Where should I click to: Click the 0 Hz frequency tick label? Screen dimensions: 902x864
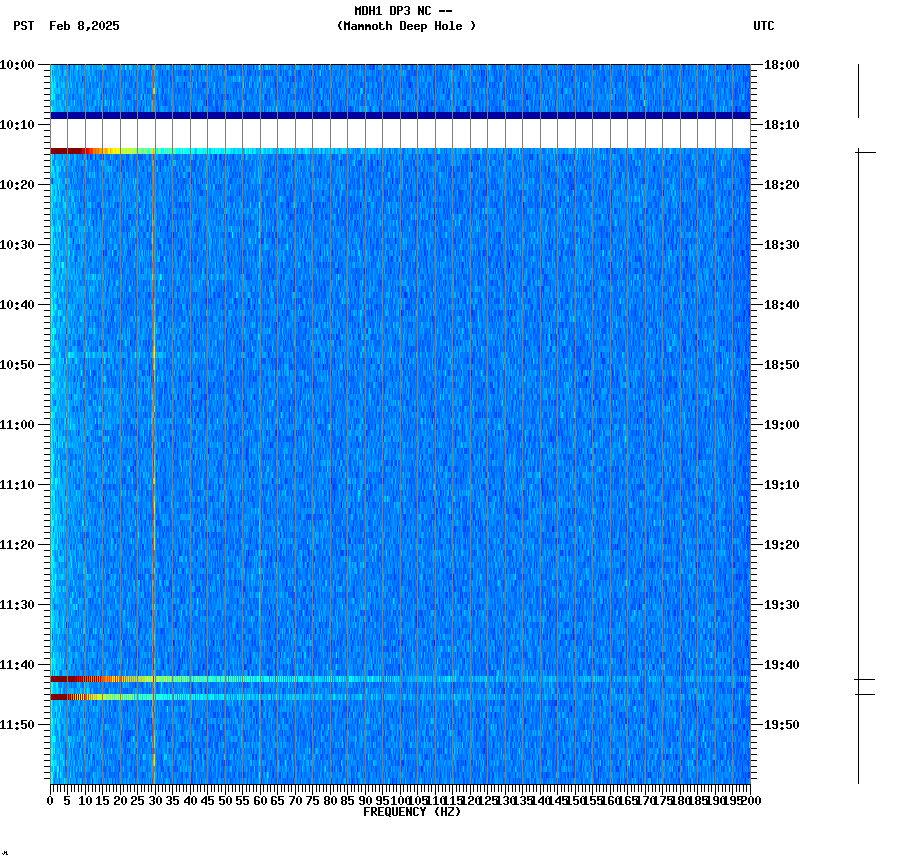[x=48, y=800]
